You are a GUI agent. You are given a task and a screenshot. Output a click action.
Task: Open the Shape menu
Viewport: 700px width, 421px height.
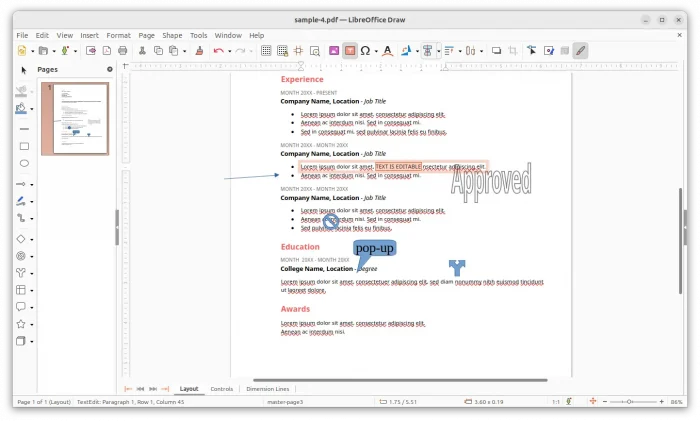(x=172, y=35)
